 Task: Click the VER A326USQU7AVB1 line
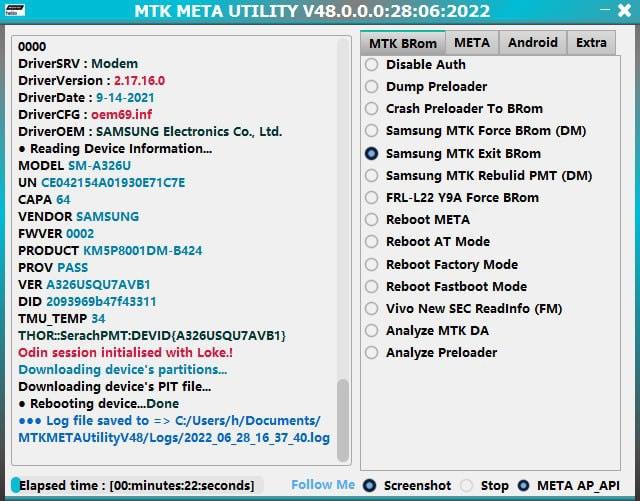pyautogui.click(x=84, y=285)
